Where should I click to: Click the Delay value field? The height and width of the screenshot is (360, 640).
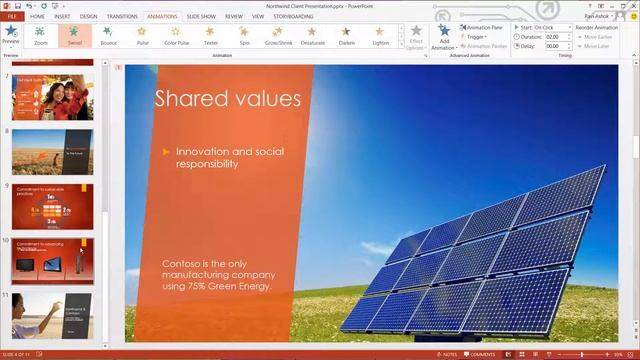(555, 46)
